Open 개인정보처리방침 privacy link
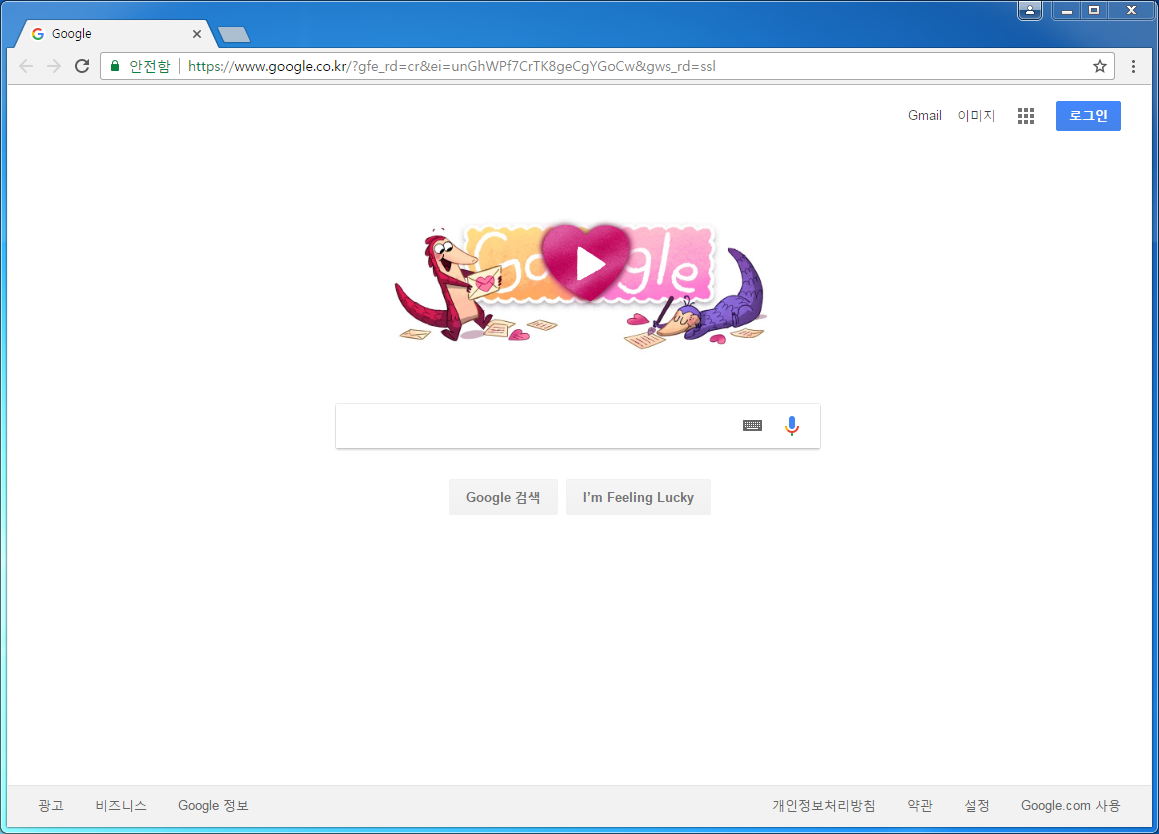Viewport: 1159px width, 834px height. (823, 805)
